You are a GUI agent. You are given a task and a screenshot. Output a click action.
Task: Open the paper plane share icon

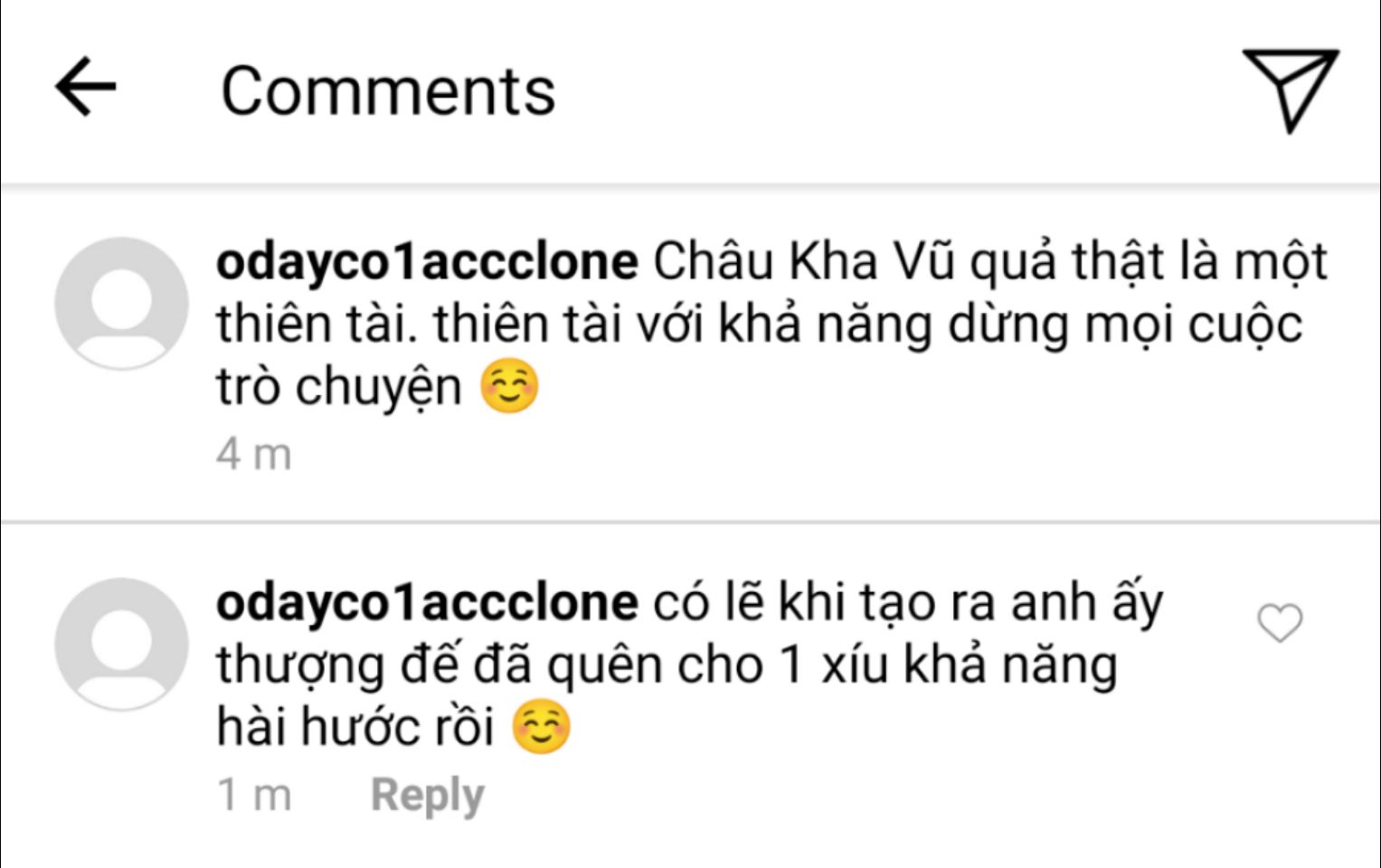coord(1291,90)
